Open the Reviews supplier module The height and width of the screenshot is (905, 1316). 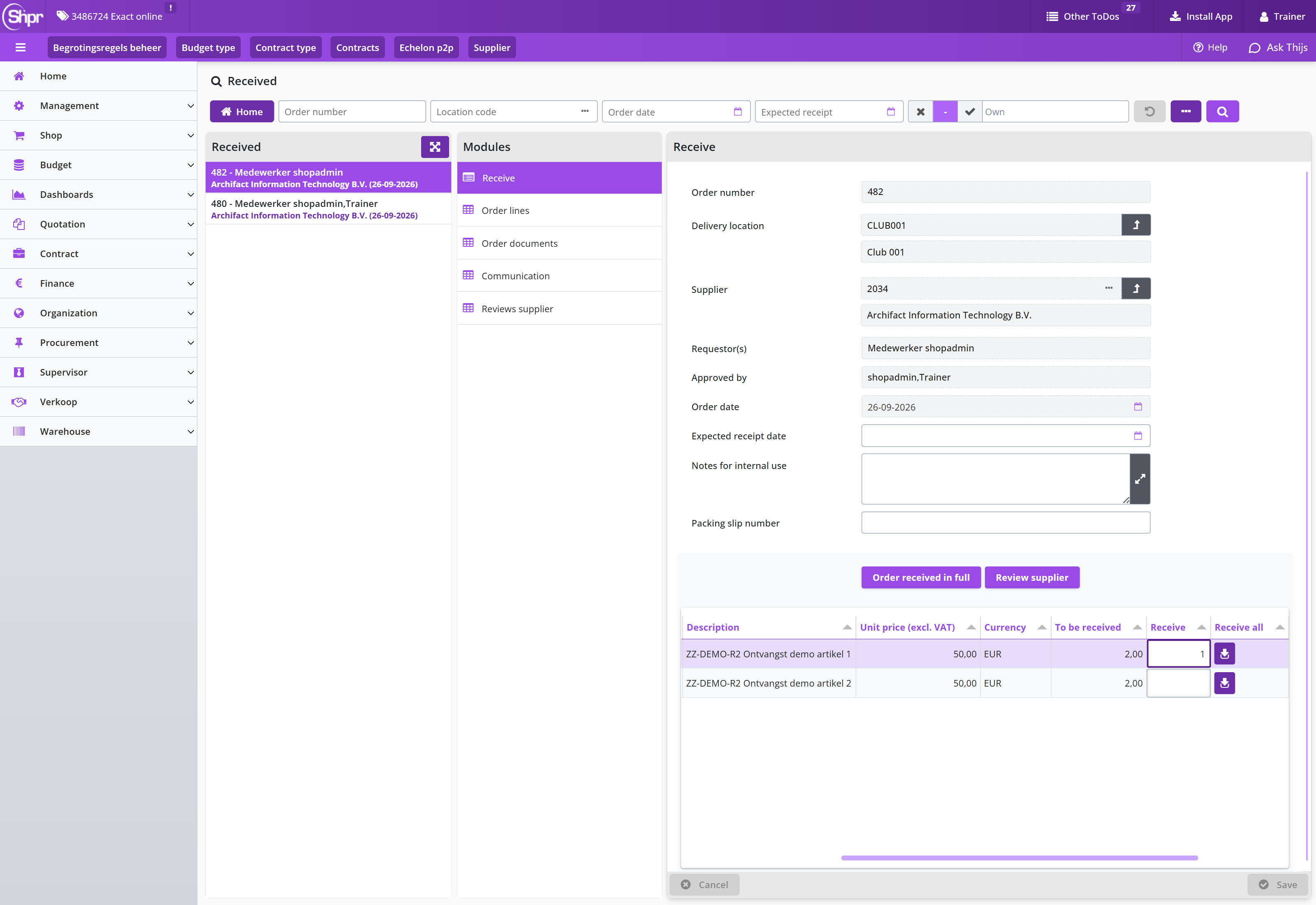click(x=559, y=309)
